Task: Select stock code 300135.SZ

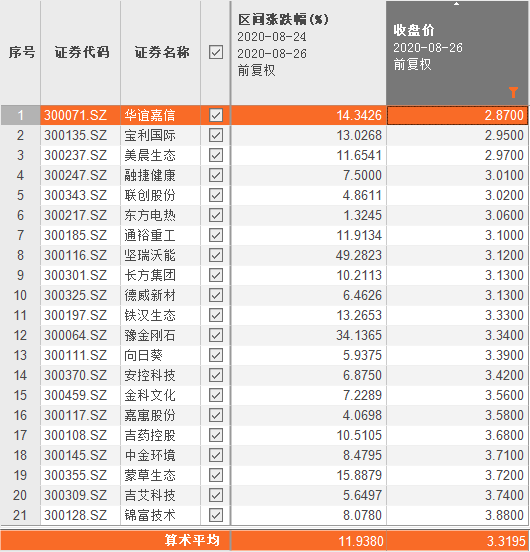Action: 76,136
